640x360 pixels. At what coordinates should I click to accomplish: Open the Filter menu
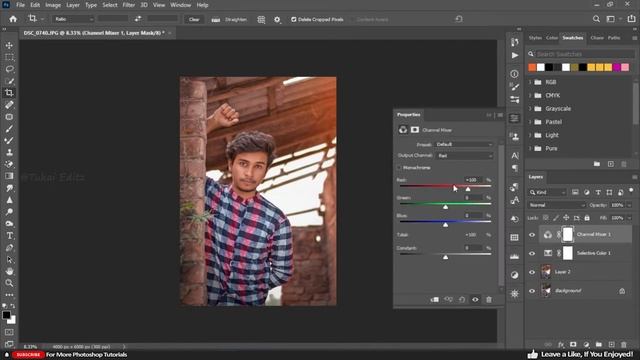[x=129, y=5]
